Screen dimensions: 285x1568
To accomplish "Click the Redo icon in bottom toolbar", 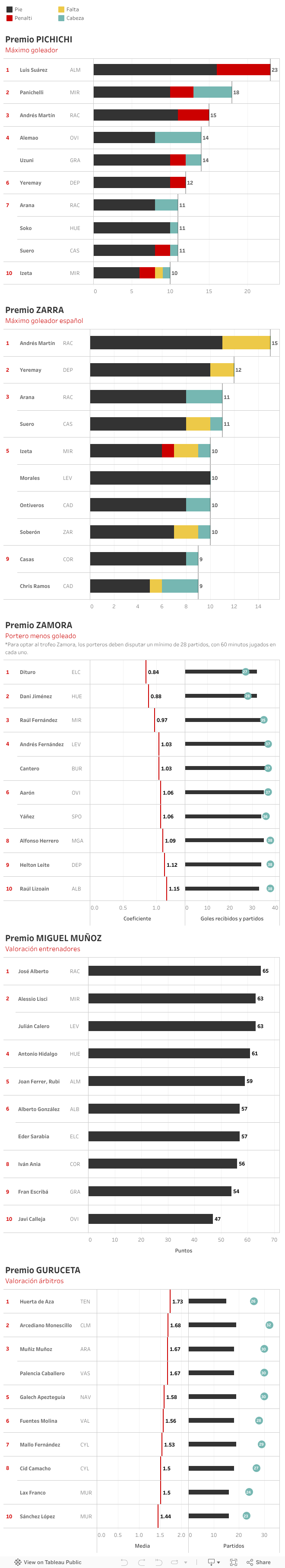I will [x=141, y=1562].
